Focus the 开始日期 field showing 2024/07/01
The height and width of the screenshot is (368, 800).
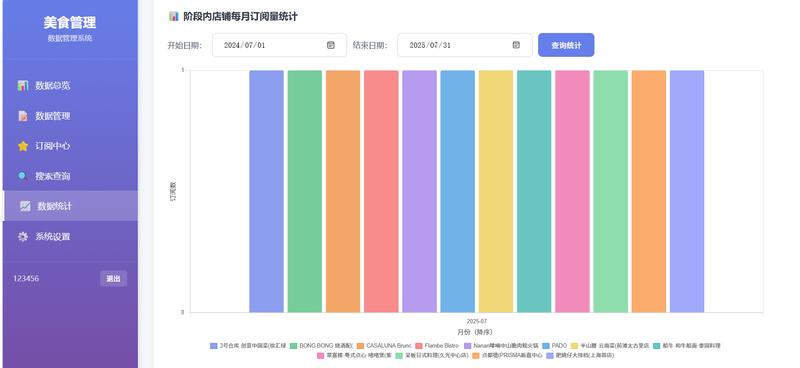(x=279, y=45)
